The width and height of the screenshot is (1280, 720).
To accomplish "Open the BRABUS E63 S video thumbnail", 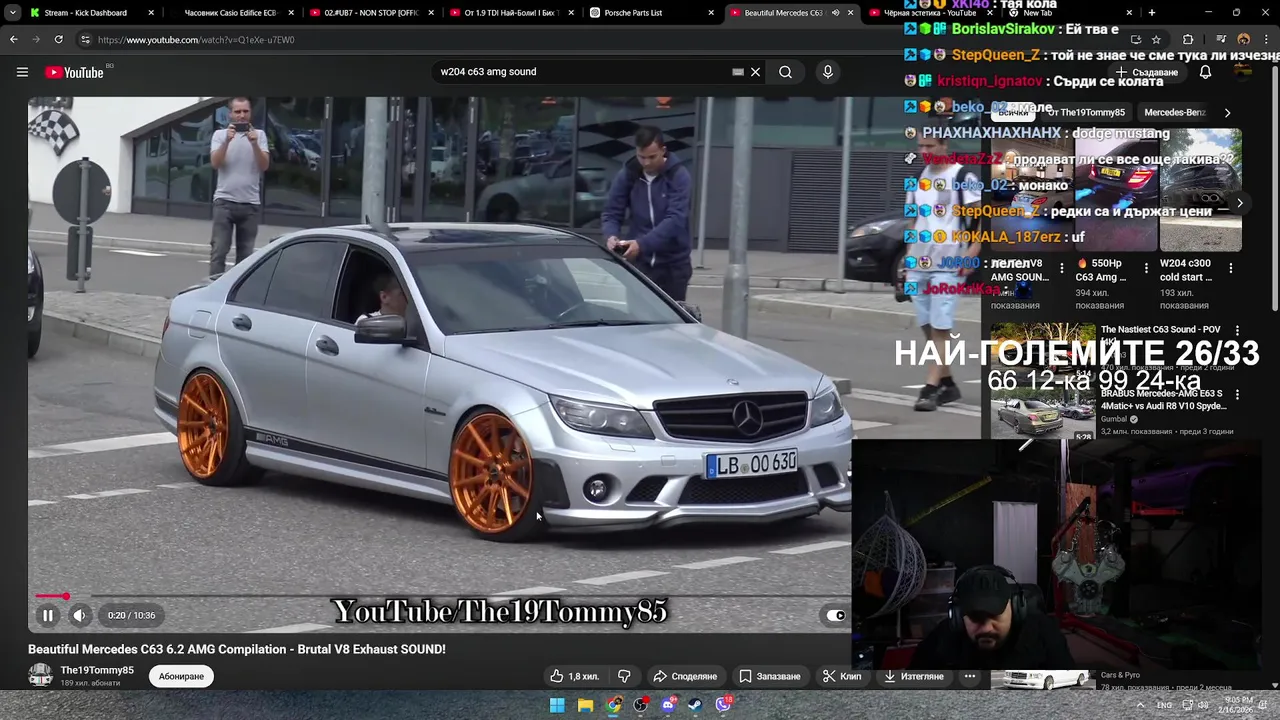I will 1043,415.
